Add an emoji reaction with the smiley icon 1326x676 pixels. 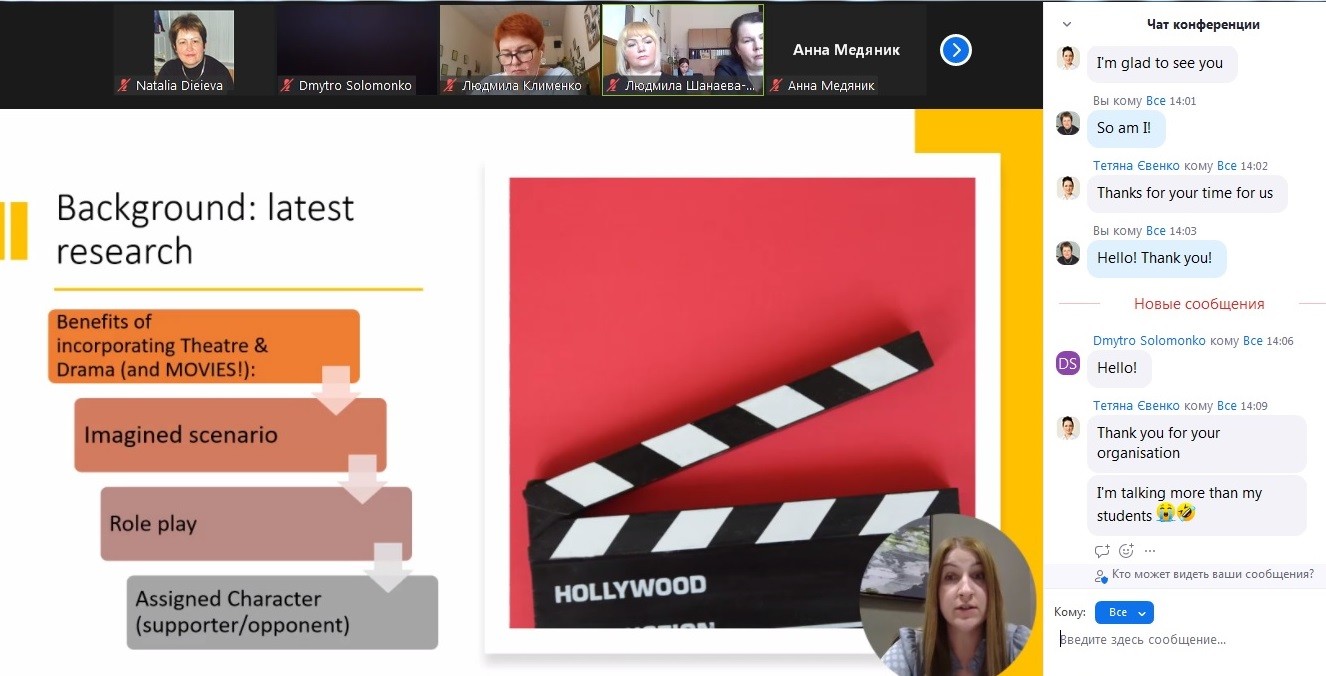pyautogui.click(x=1126, y=550)
